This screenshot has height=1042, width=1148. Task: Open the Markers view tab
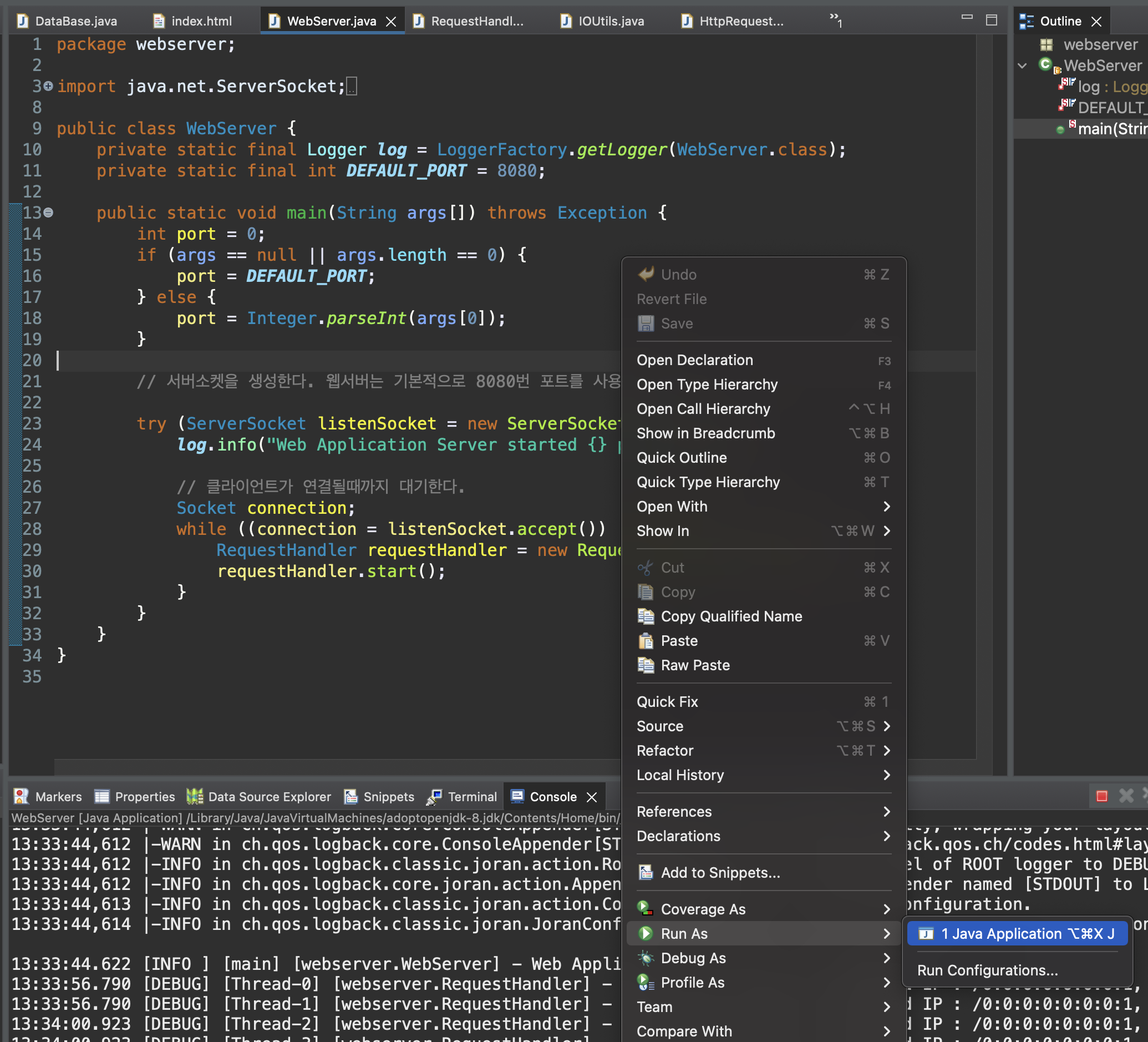48,797
